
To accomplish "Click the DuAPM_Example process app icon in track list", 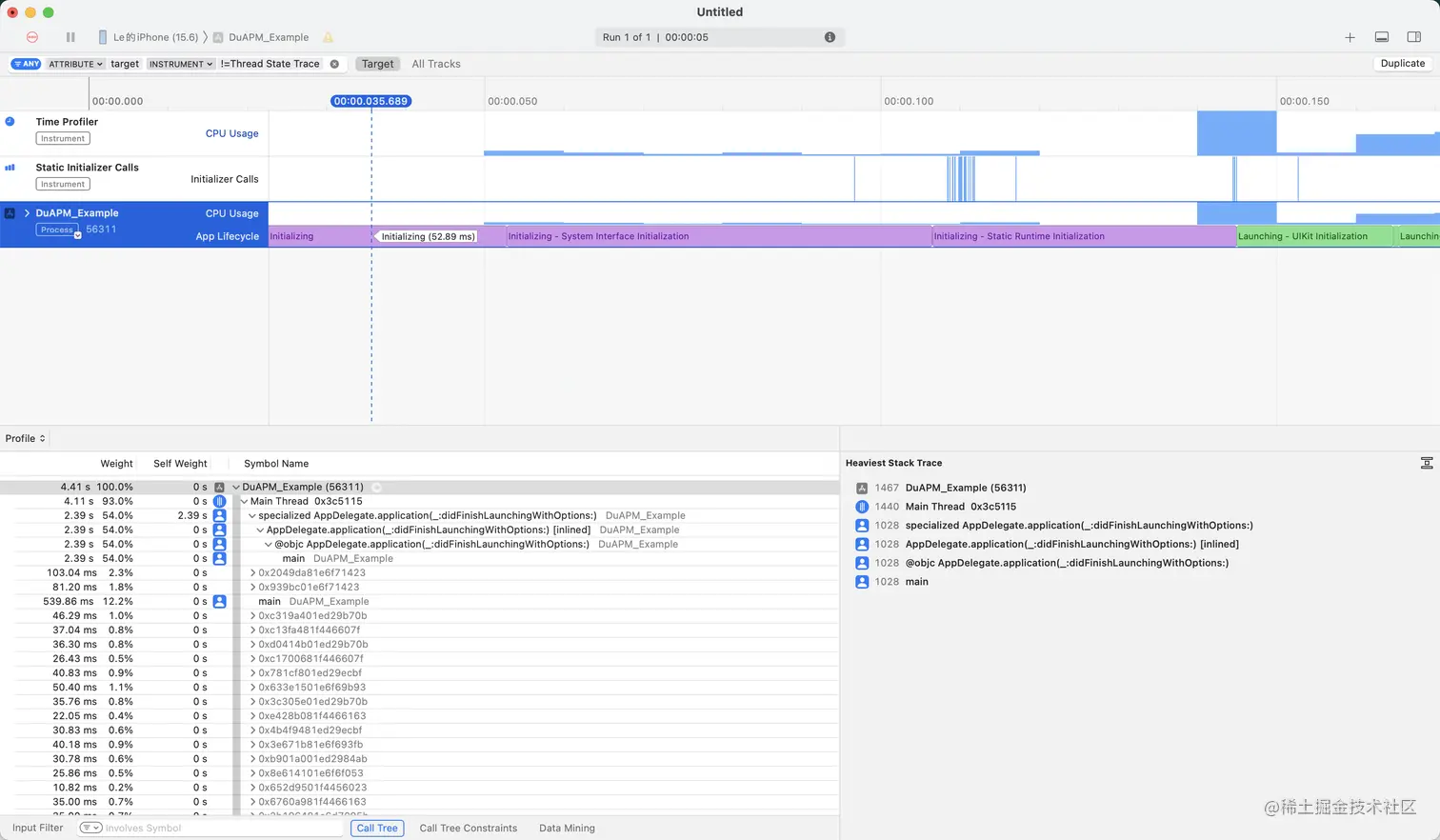I will [10, 213].
